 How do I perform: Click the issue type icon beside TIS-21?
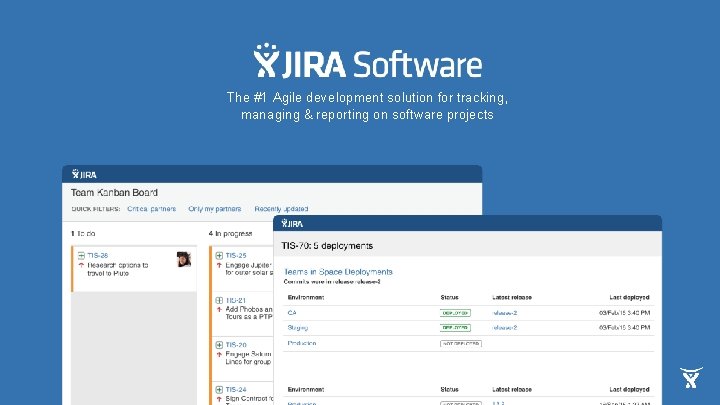click(x=219, y=300)
